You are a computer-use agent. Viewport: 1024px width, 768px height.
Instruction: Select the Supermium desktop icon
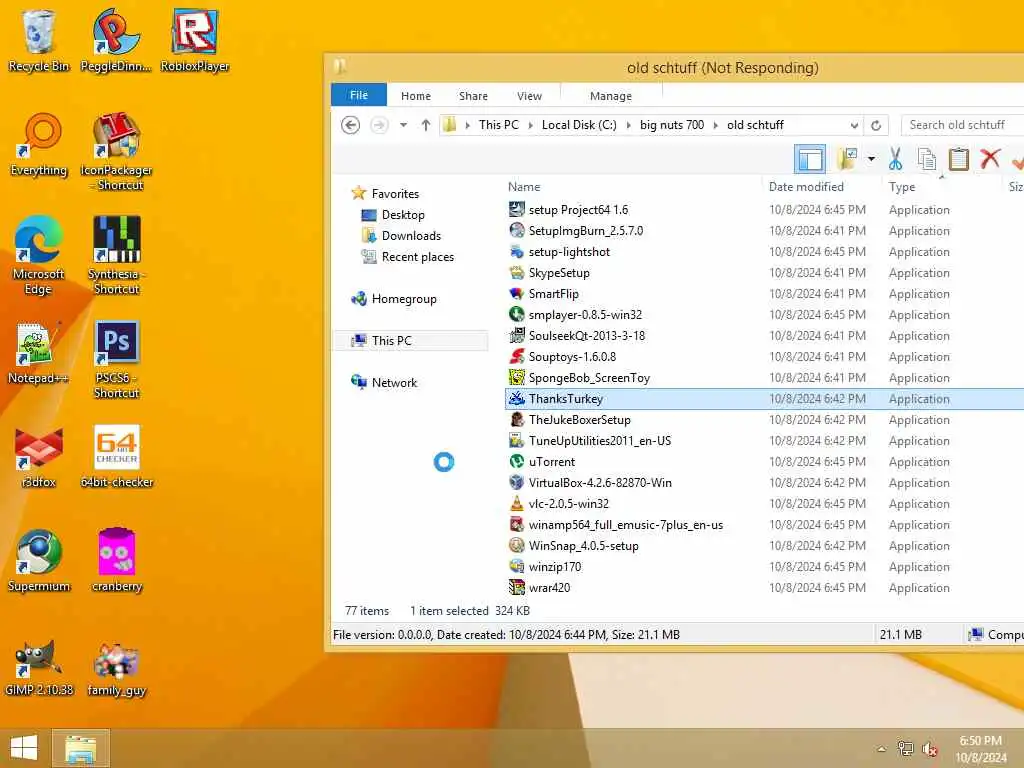pos(39,560)
